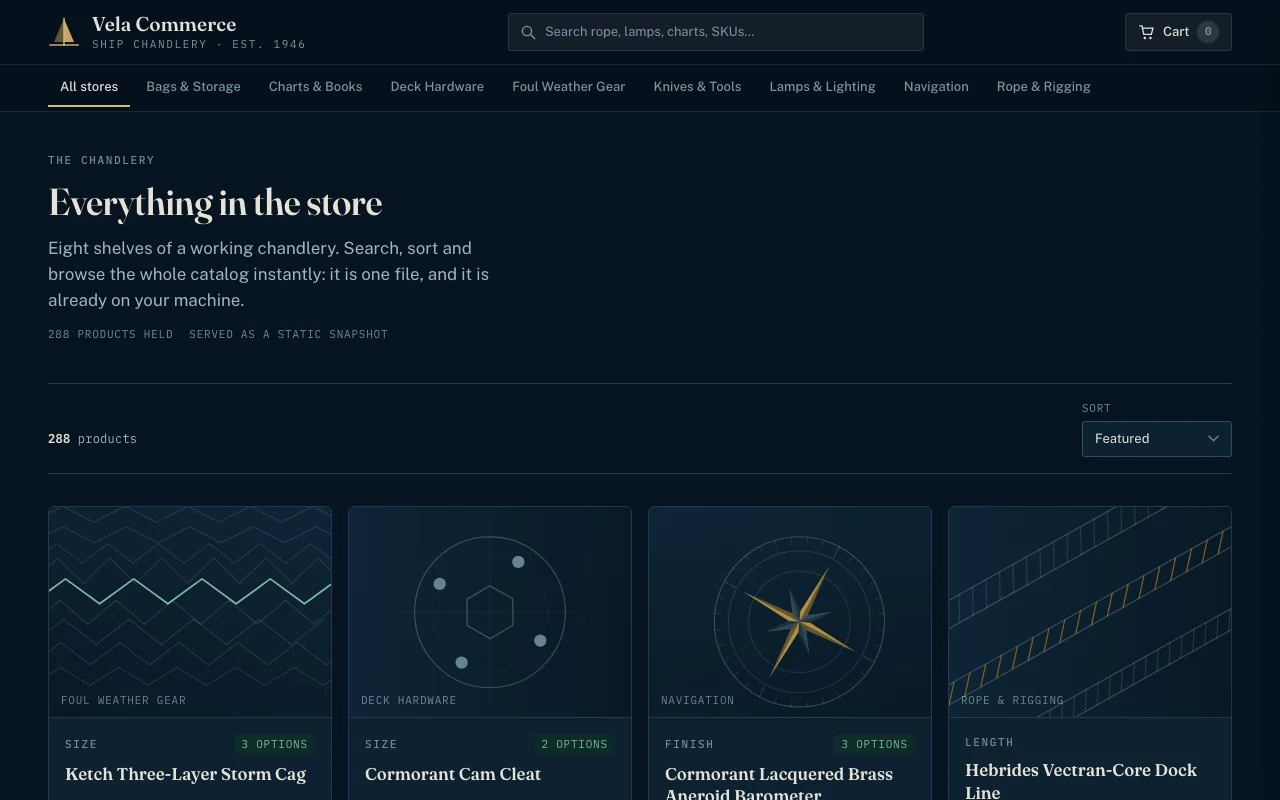Click Cormorant Lacquered Brass Aneroid Barometer title
The height and width of the screenshot is (800, 1280).
779,784
